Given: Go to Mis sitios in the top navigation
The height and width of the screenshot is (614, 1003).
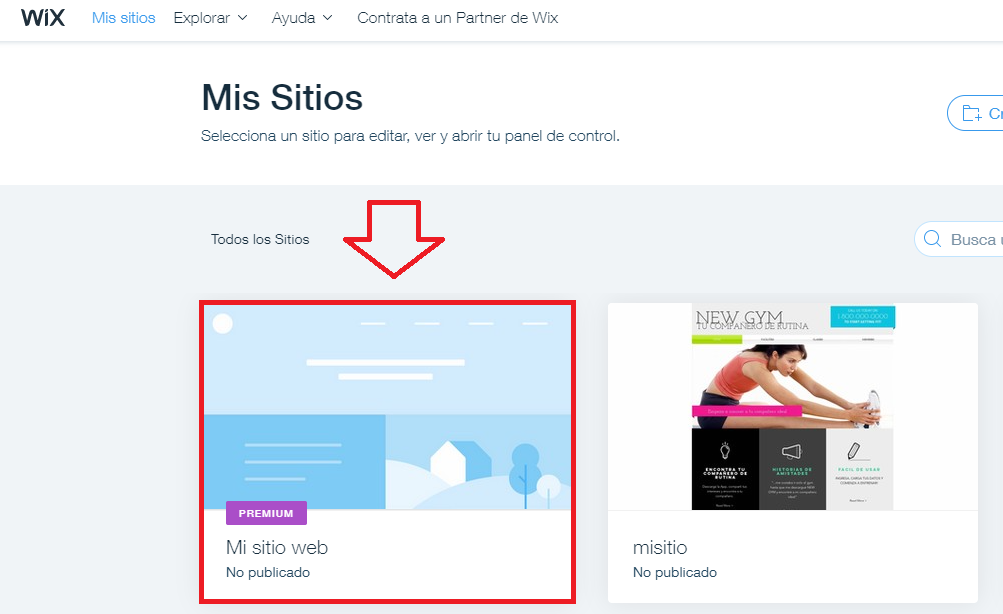Looking at the screenshot, I should 124,18.
